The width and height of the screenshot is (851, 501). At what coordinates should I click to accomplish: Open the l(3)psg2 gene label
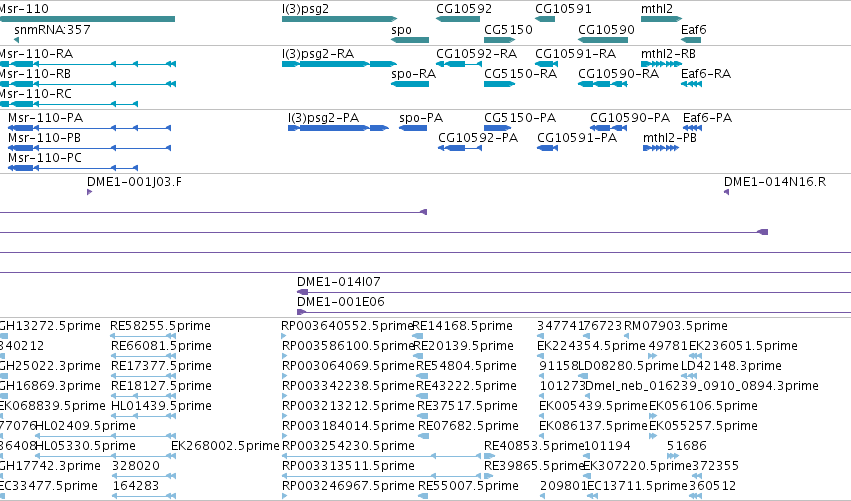point(305,9)
